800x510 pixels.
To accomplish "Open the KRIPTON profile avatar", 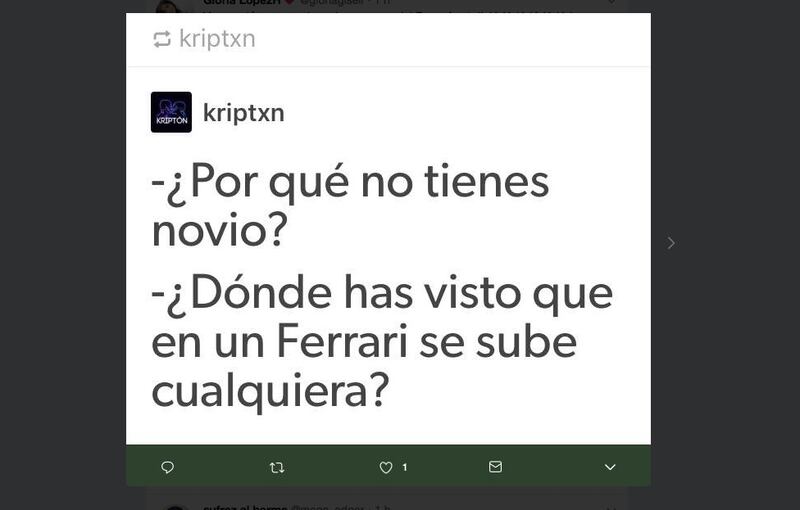I will pos(171,112).
